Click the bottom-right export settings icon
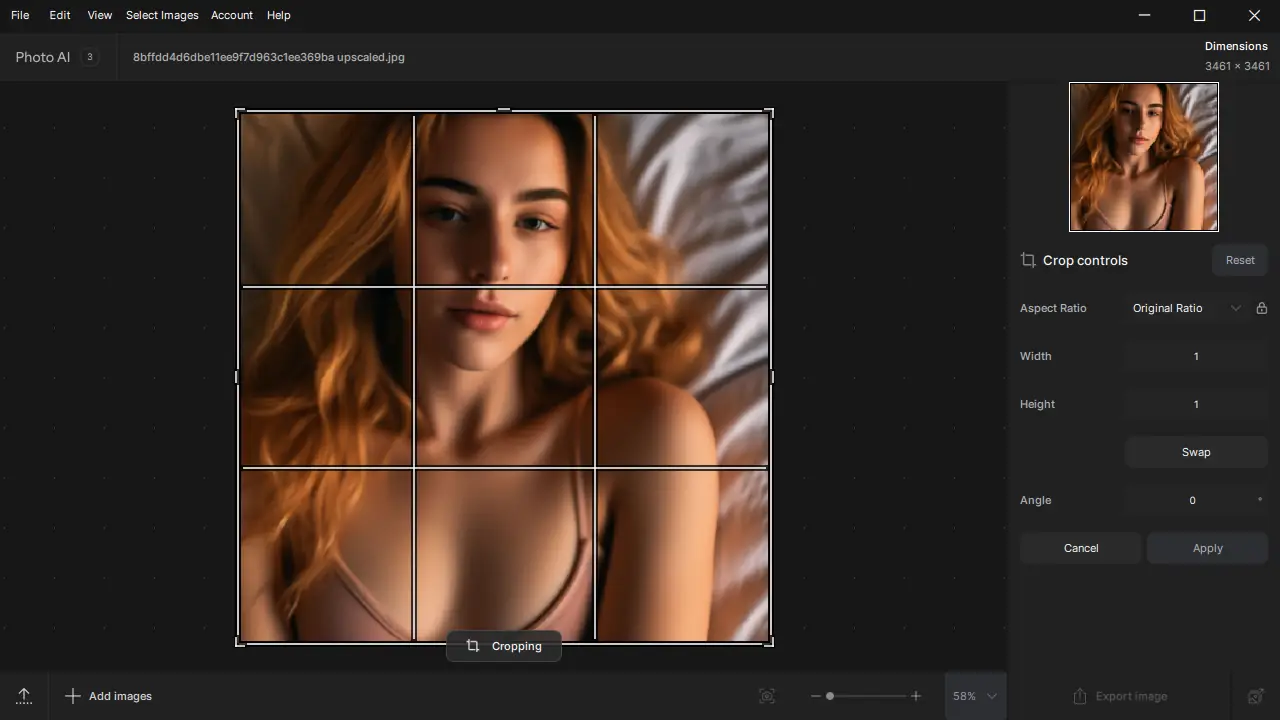Viewport: 1280px width, 720px height. pyautogui.click(x=1256, y=696)
